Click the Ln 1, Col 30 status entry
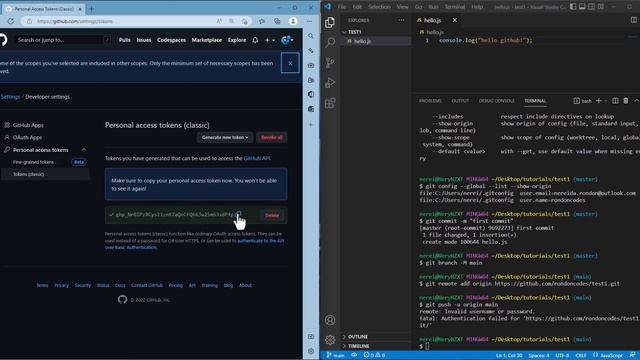Viewport: 640px width, 360px height. (x=509, y=355)
